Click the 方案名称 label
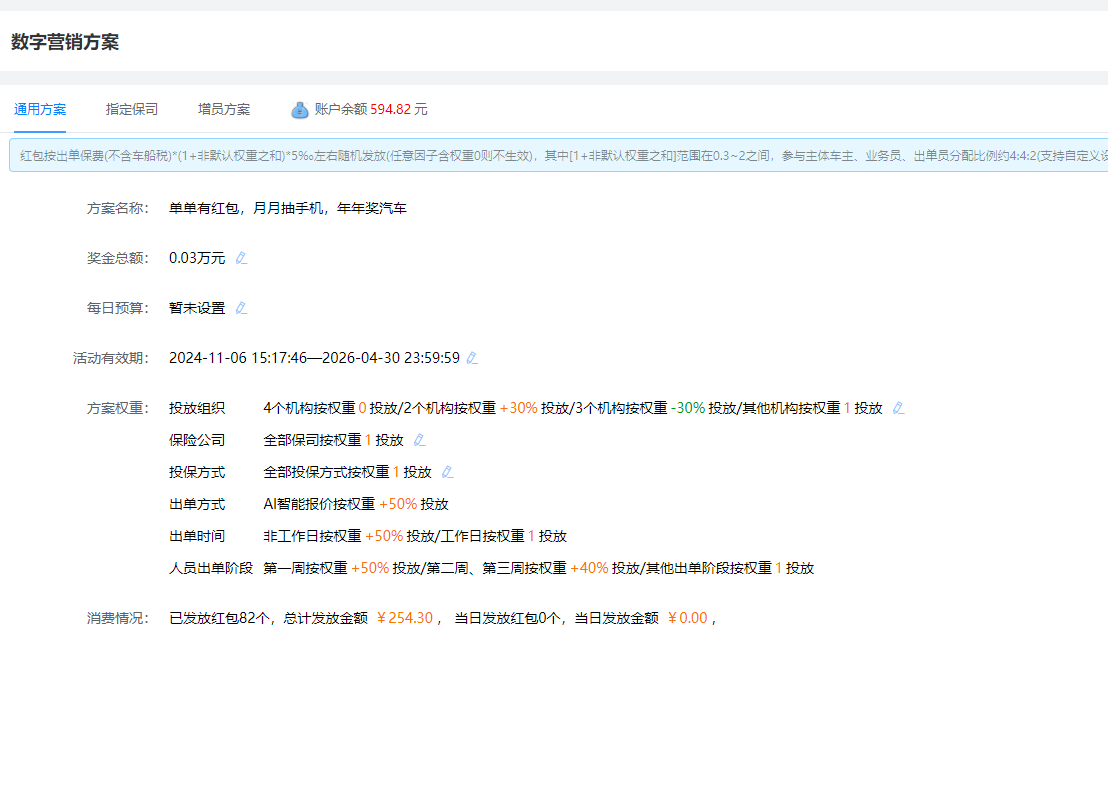Image resolution: width=1108 pixels, height=805 pixels. pos(117,208)
